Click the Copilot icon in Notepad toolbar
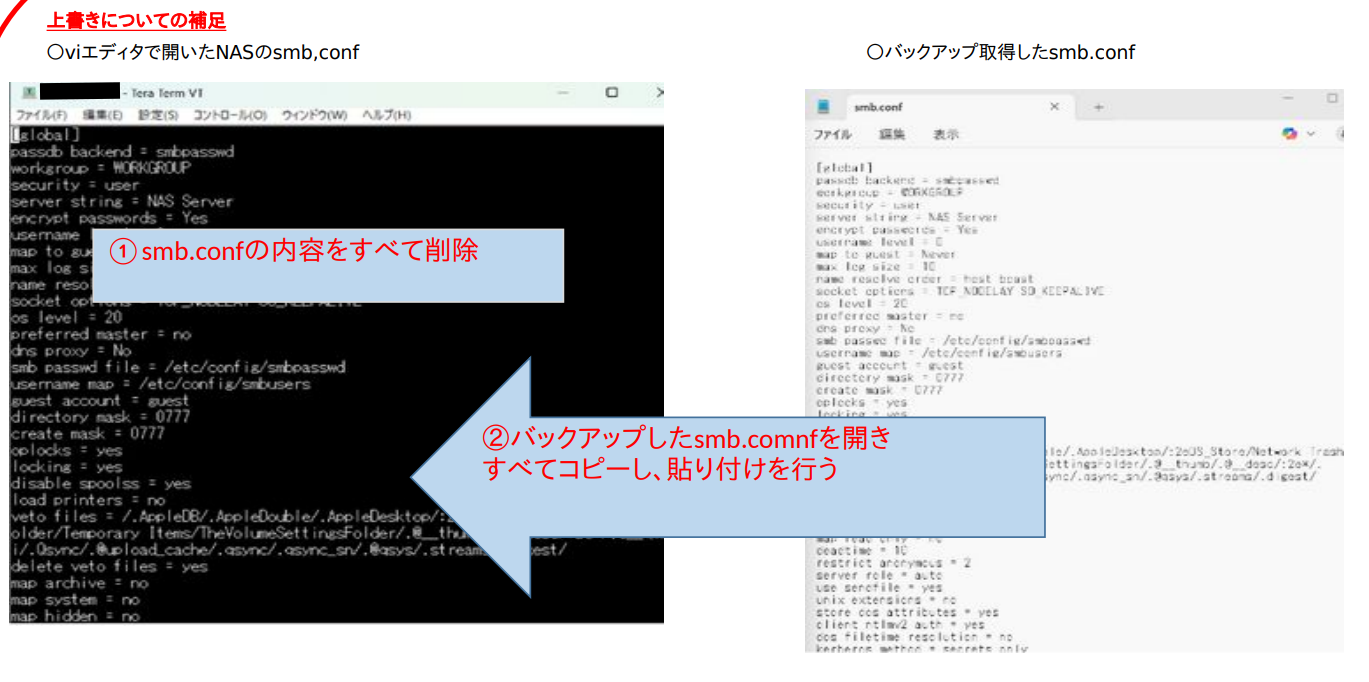 (x=1290, y=133)
